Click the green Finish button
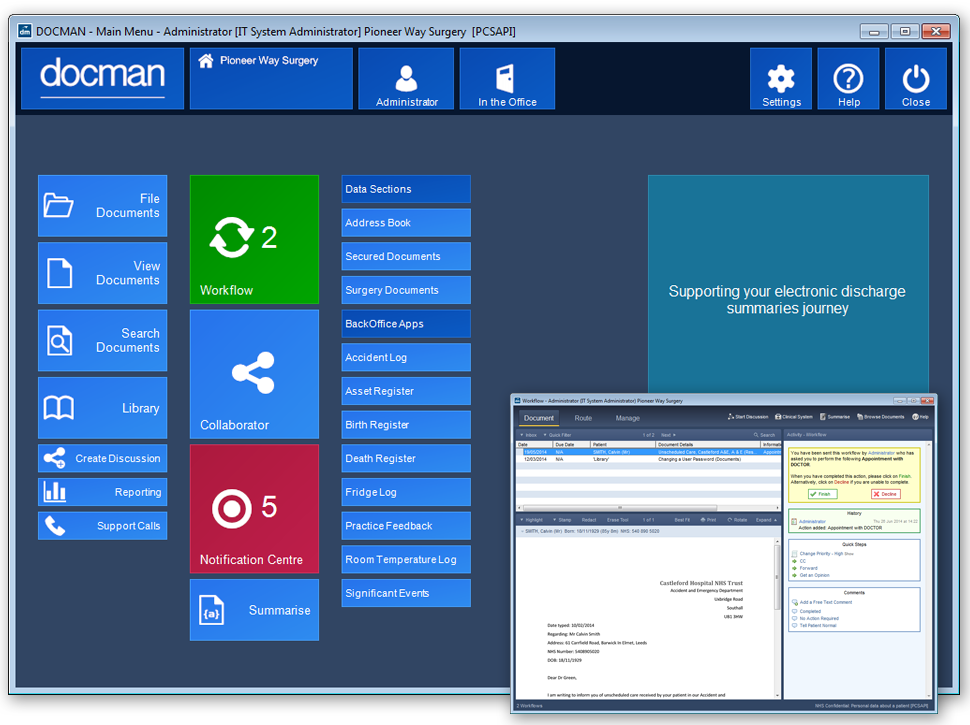 coord(822,494)
